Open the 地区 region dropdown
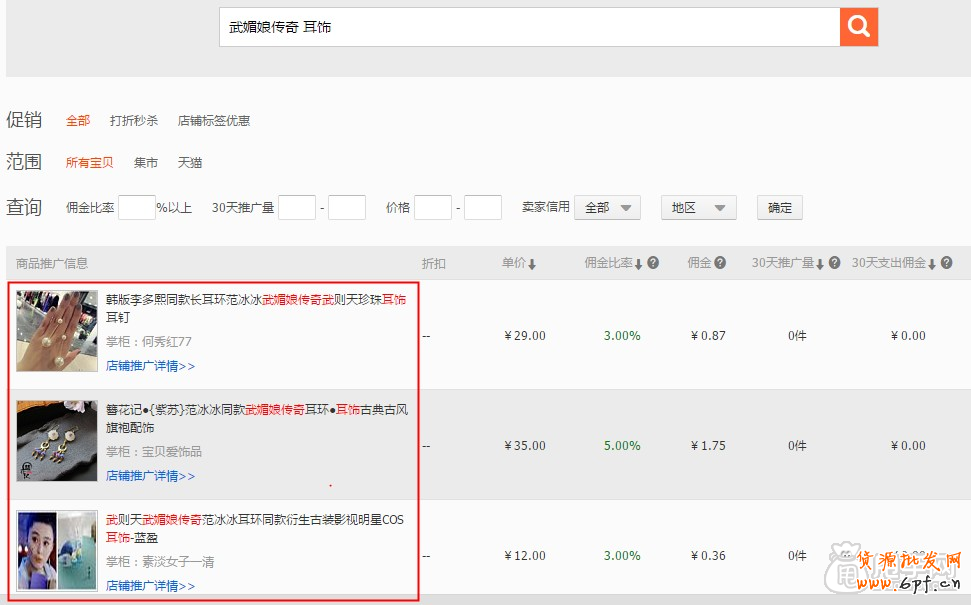This screenshot has width=971, height=605. pos(698,208)
